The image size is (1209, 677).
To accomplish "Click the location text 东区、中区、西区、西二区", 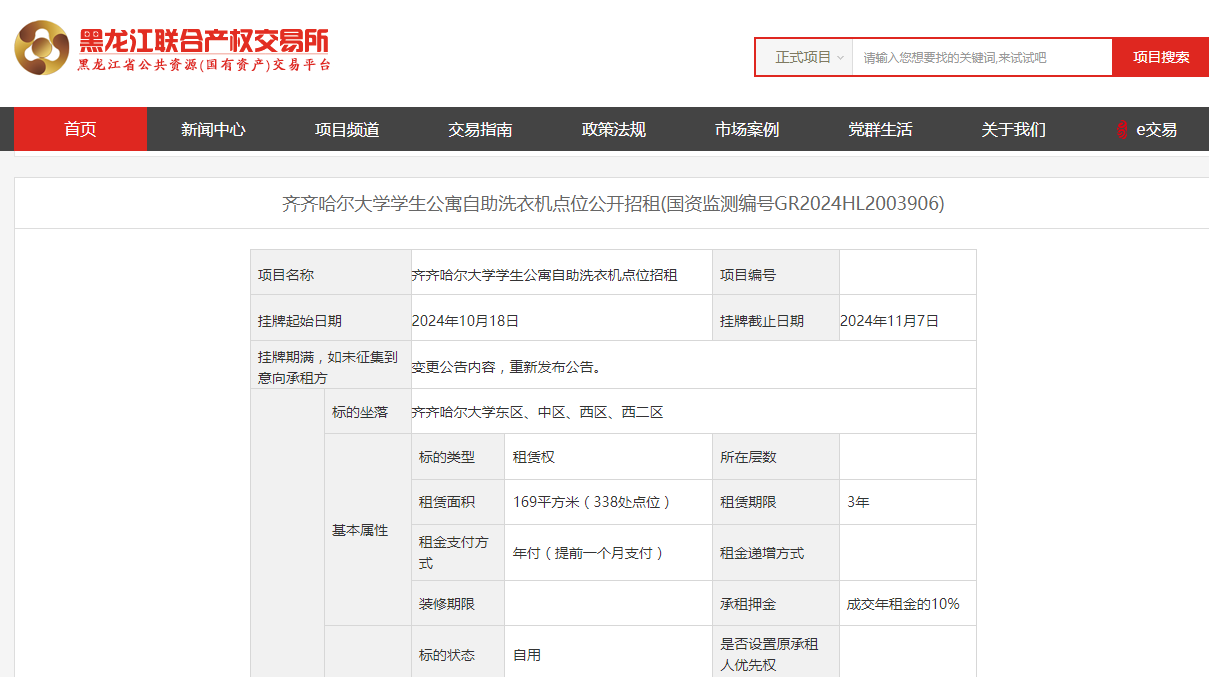I will click(x=538, y=412).
